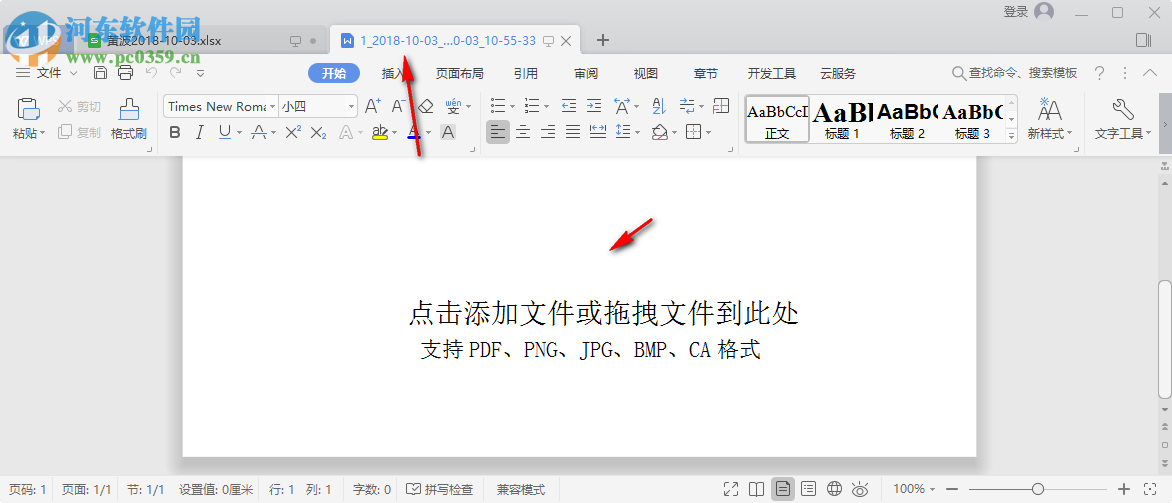Increase font size with A+ icon

(x=373, y=106)
